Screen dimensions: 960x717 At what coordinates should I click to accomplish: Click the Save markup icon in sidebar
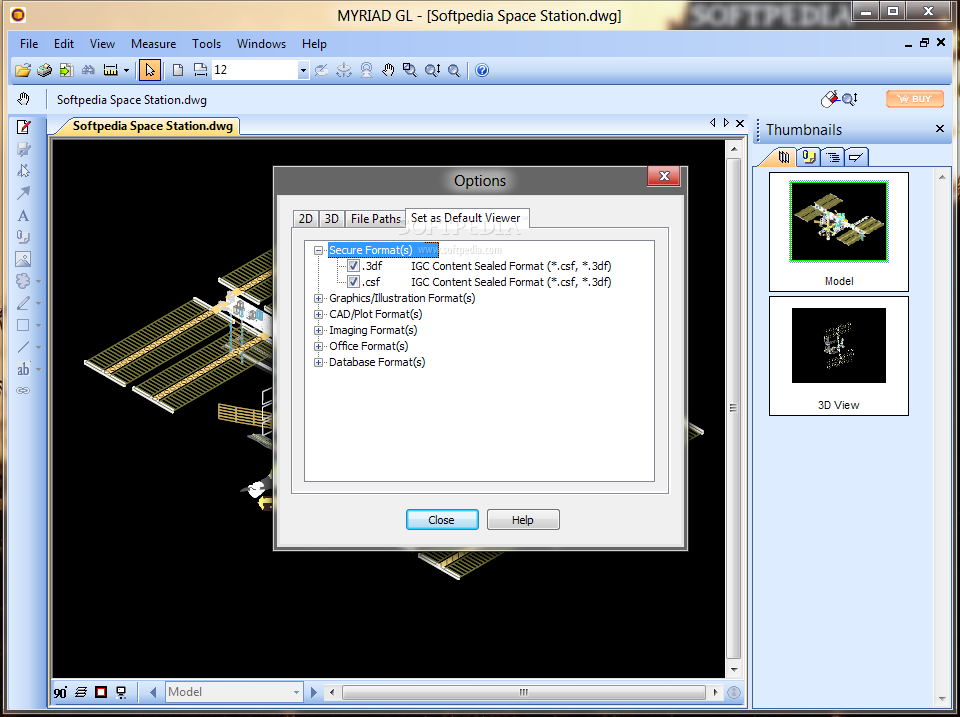[x=23, y=149]
